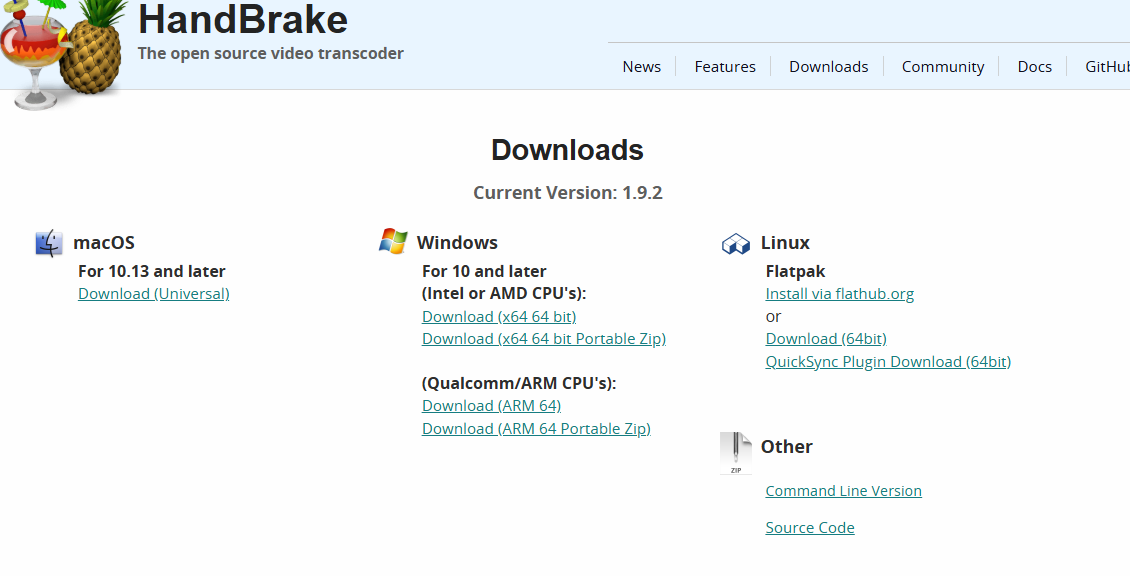Click the 'Linux' section heading
Viewport: 1130px width, 576px height.
pyautogui.click(x=786, y=243)
